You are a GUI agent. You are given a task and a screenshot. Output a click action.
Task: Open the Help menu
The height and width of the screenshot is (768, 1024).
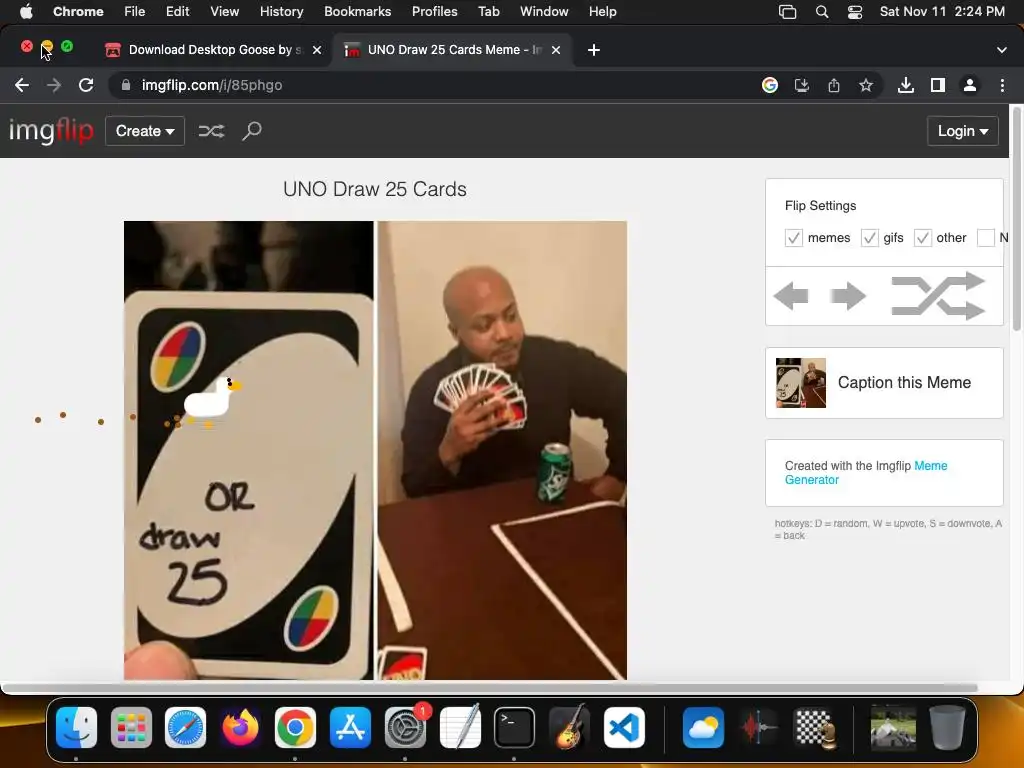click(x=602, y=12)
